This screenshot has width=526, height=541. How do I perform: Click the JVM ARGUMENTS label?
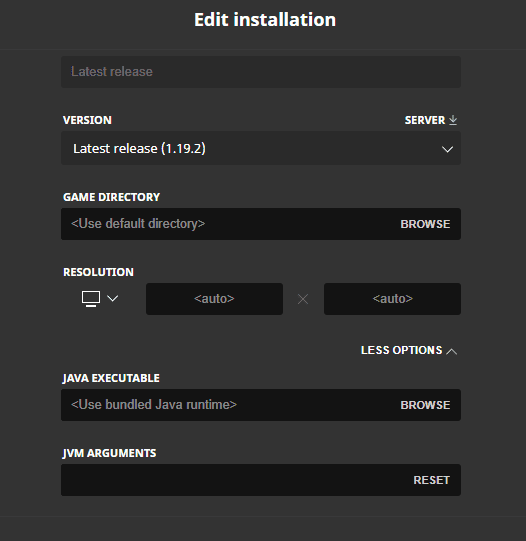[x=109, y=453]
